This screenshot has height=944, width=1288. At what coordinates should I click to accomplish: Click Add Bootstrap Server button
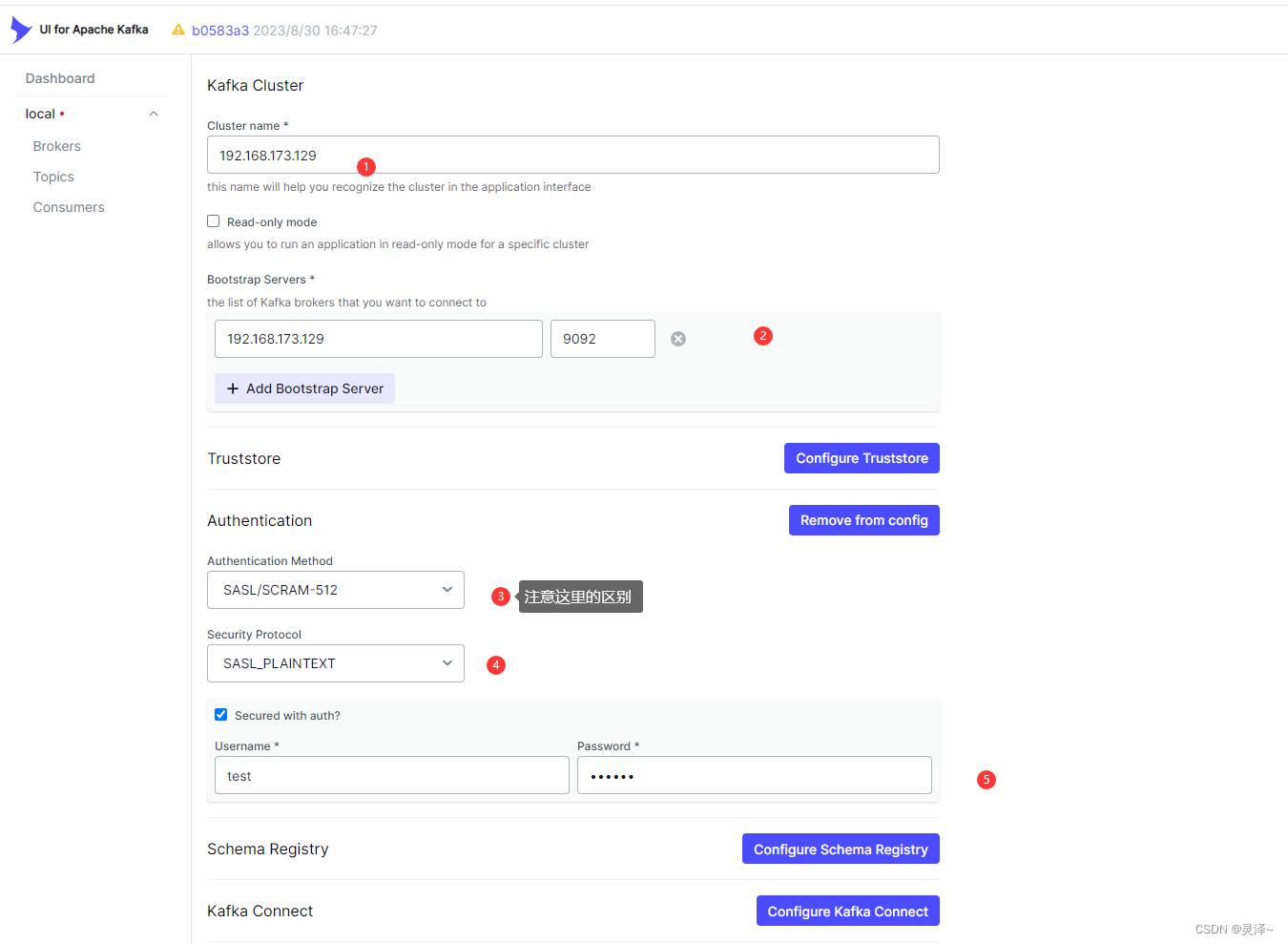pyautogui.click(x=304, y=388)
